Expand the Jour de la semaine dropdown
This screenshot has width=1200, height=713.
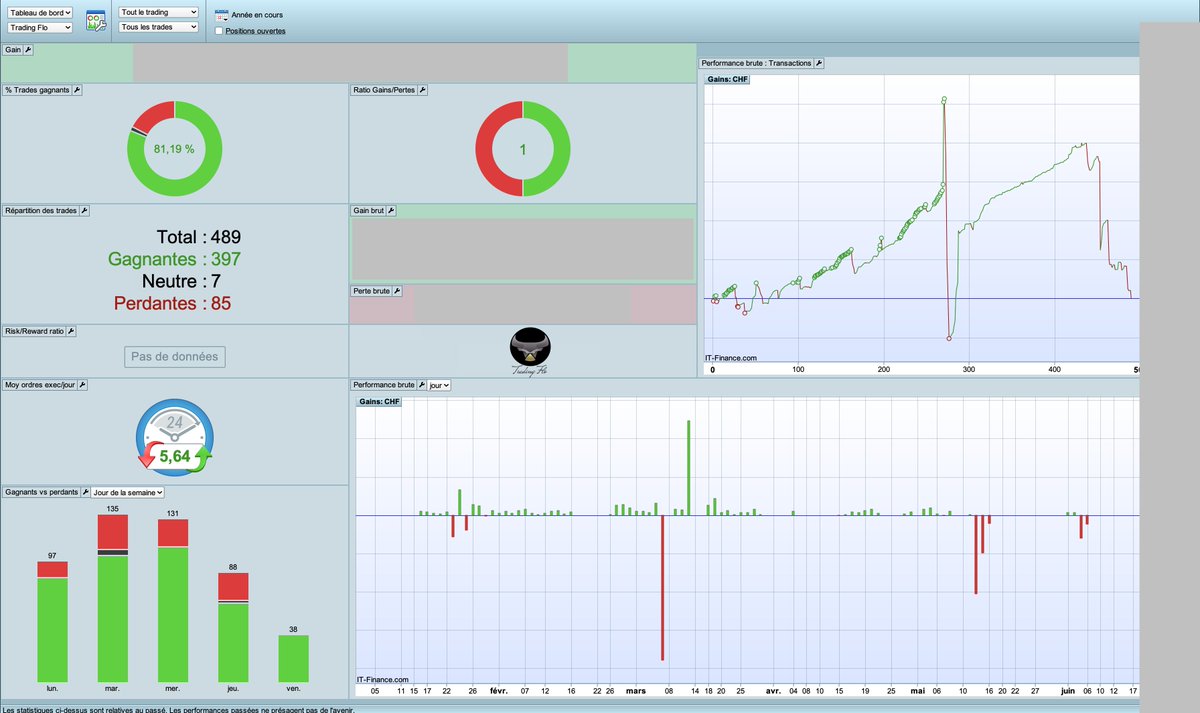[128, 492]
